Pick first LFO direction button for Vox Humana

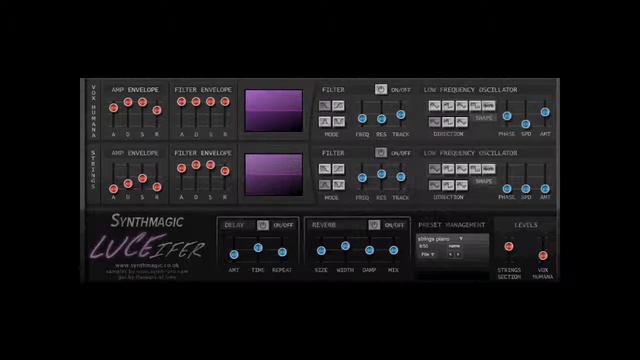pyautogui.click(x=435, y=122)
